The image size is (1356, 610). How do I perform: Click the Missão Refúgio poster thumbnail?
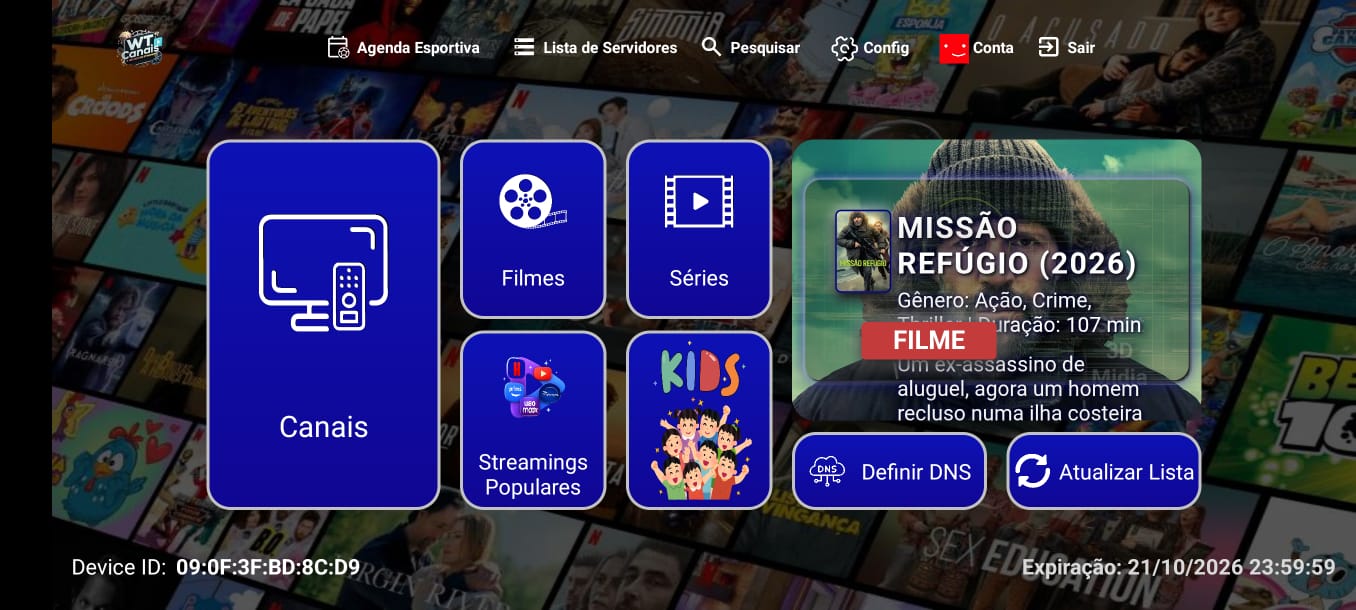click(x=862, y=251)
